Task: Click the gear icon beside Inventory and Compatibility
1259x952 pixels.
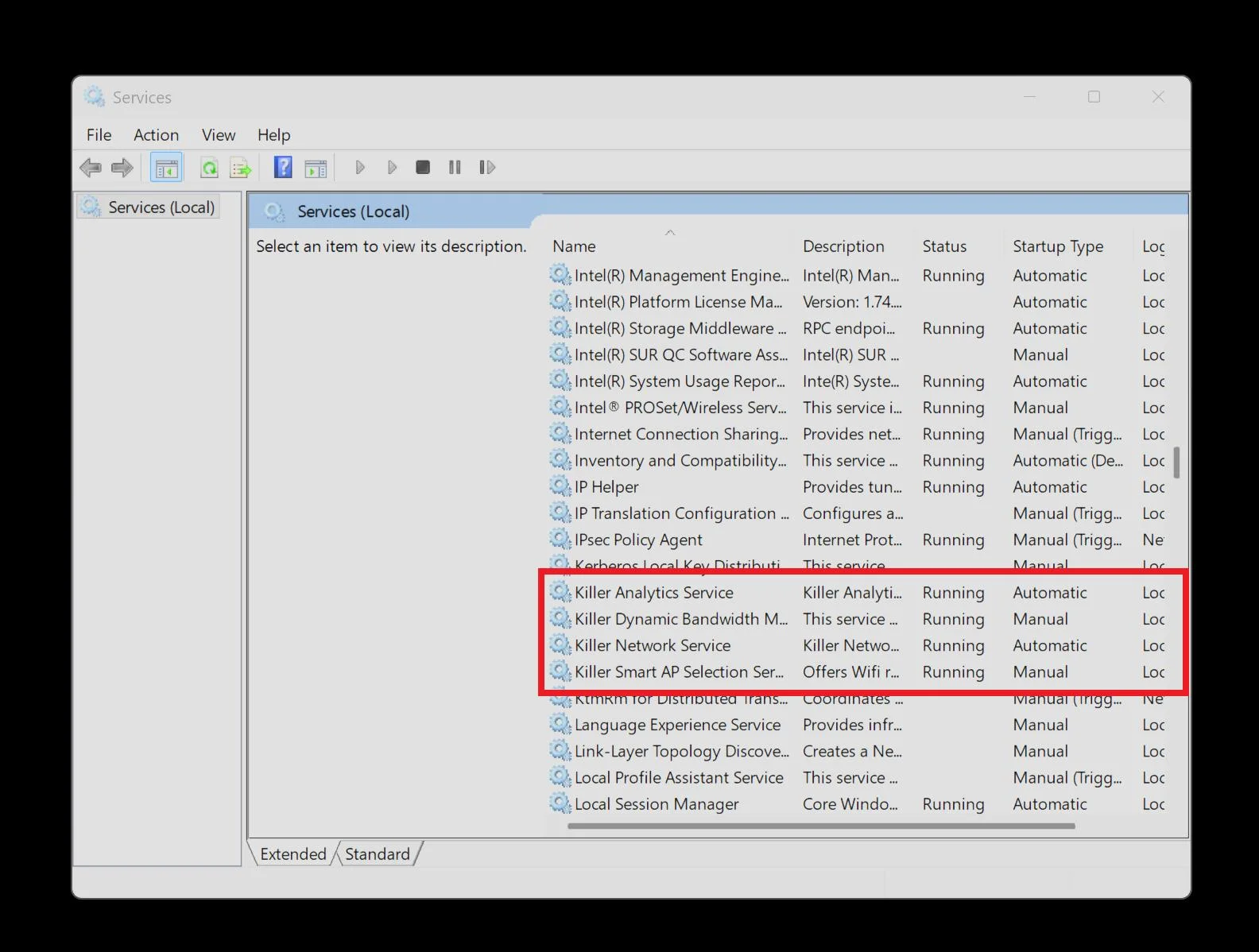Action: 560,459
